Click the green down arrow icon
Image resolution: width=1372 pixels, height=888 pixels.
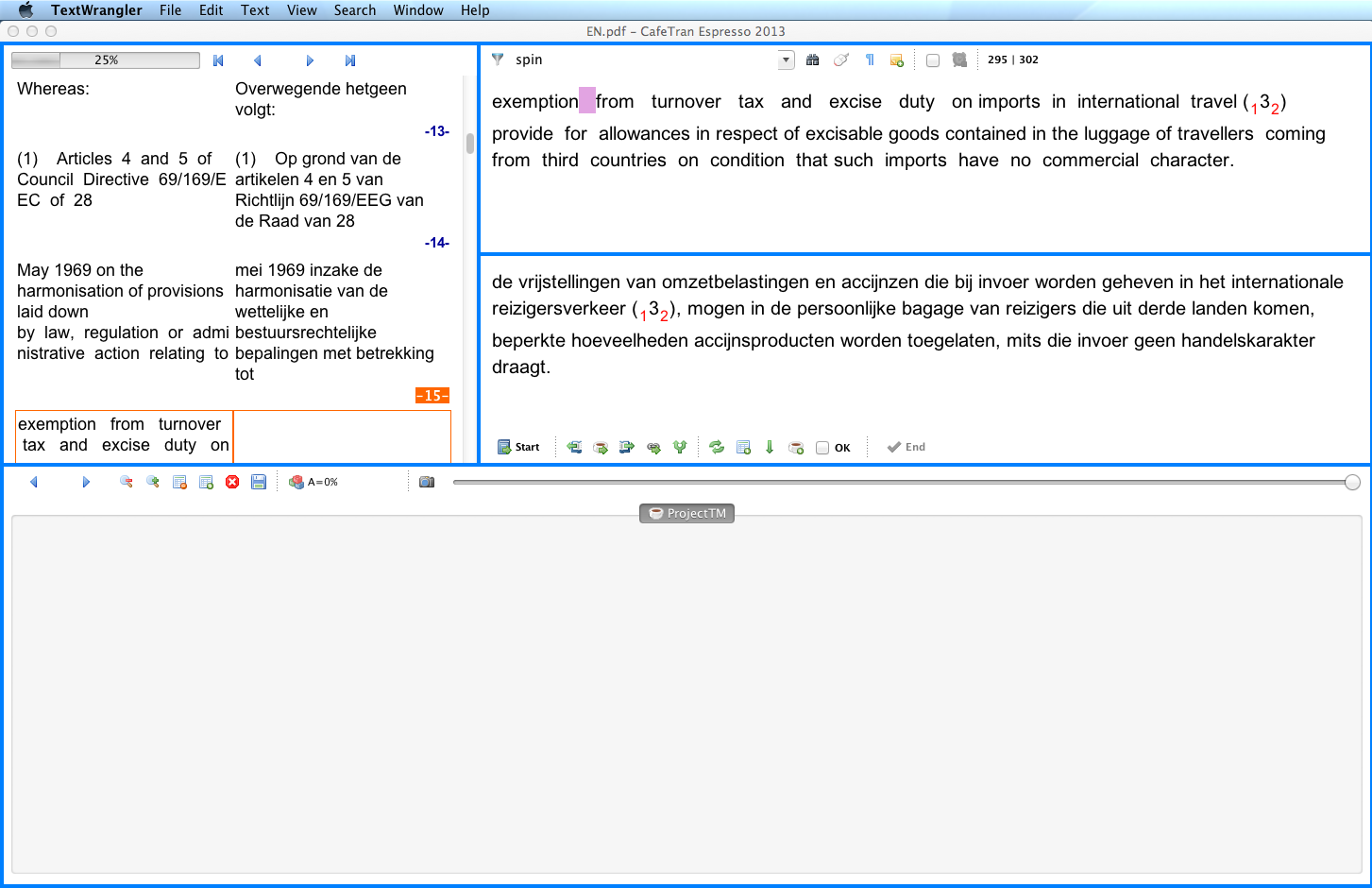click(770, 448)
